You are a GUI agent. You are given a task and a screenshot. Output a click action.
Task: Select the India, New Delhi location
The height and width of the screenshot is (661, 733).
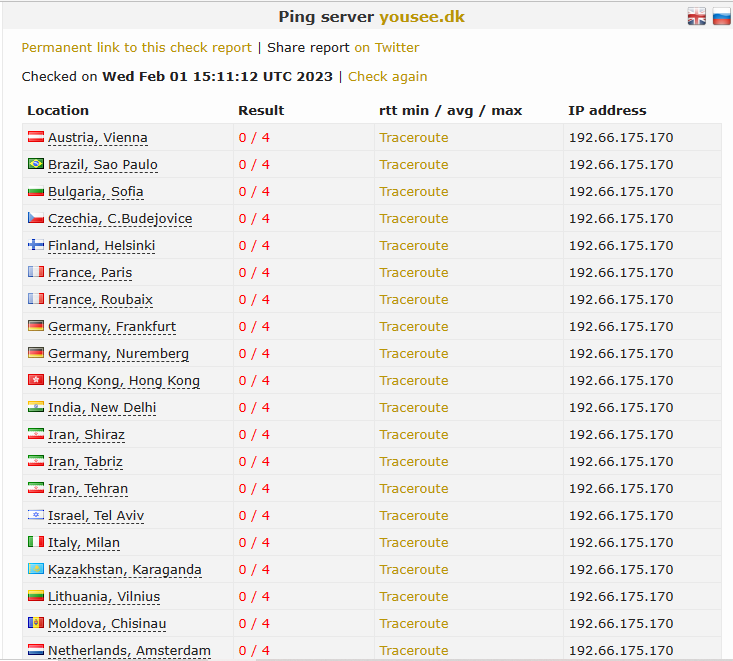point(102,408)
